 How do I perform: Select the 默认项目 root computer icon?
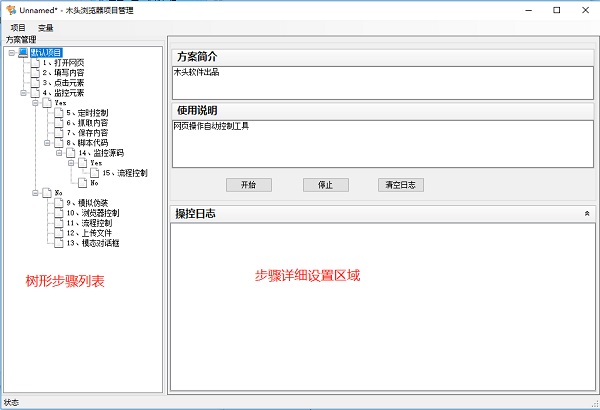pyautogui.click(x=24, y=52)
